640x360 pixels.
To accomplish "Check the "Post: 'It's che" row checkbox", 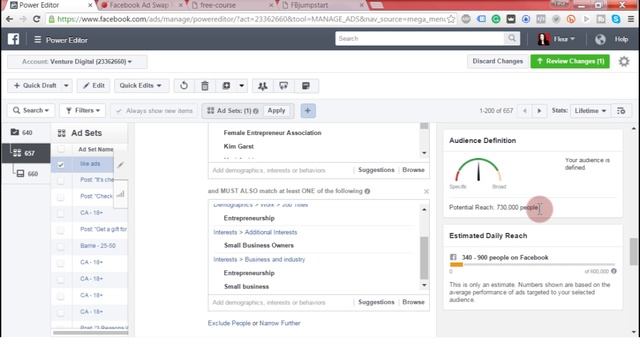I will pyautogui.click(x=60, y=180).
